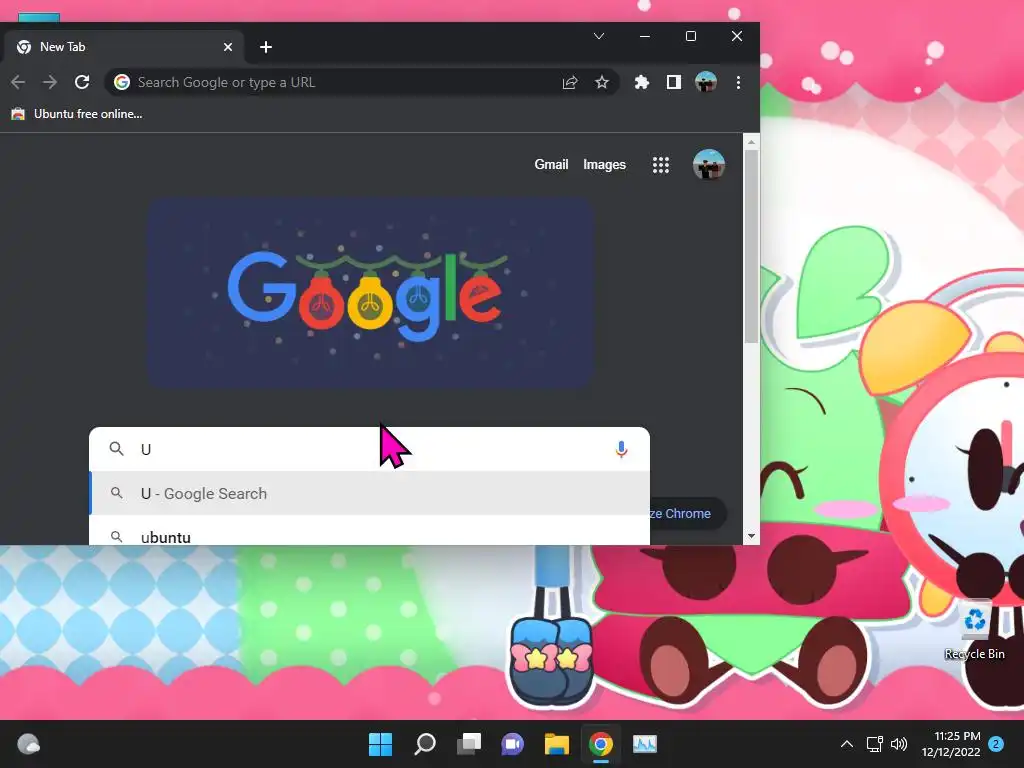
Task: Open File Explorer from the taskbar
Action: coord(557,744)
